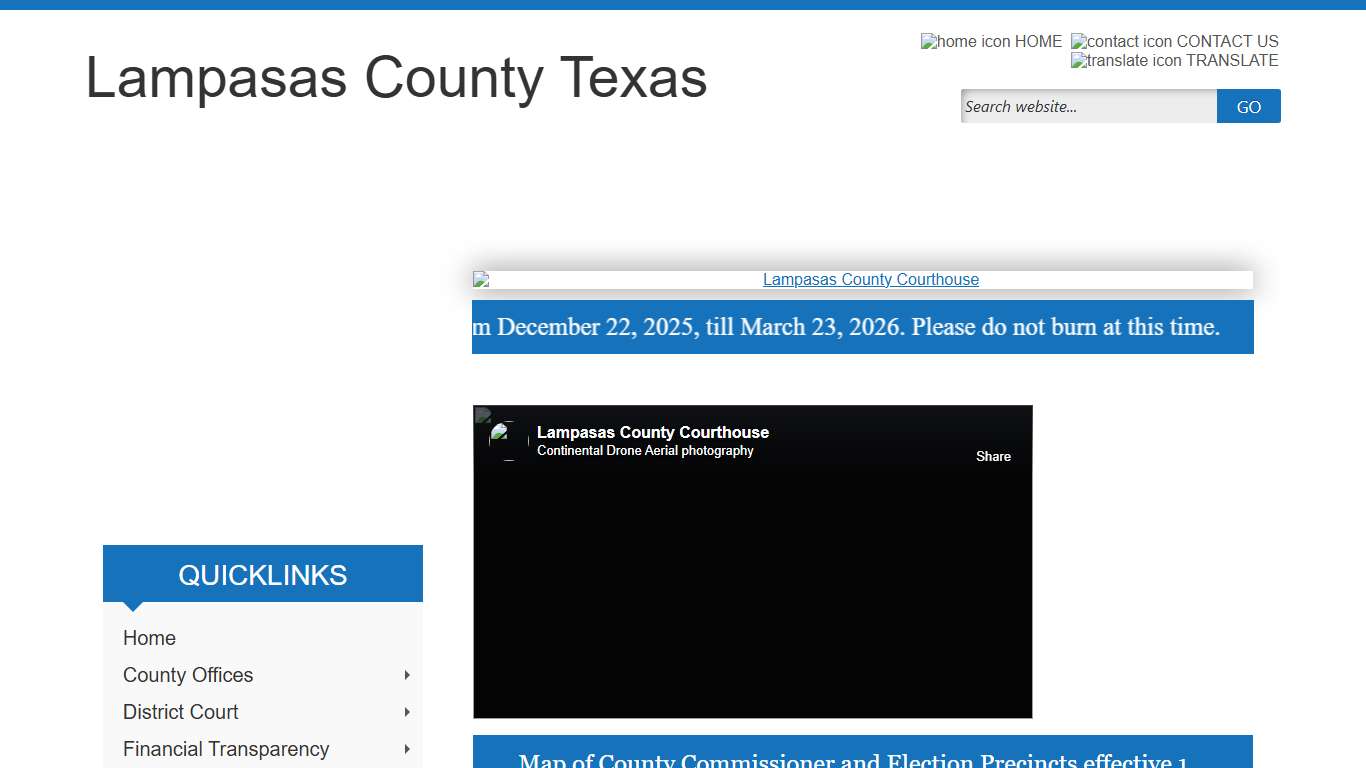The image size is (1366, 768).
Task: Open the HOME navigation item
Action: (1036, 41)
